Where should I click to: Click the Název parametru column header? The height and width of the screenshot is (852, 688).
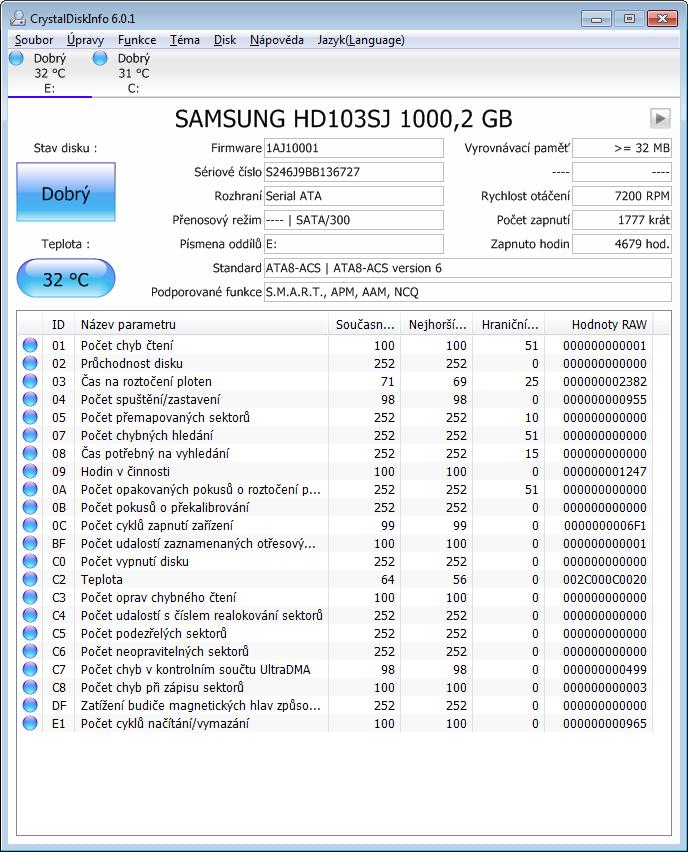click(x=201, y=324)
